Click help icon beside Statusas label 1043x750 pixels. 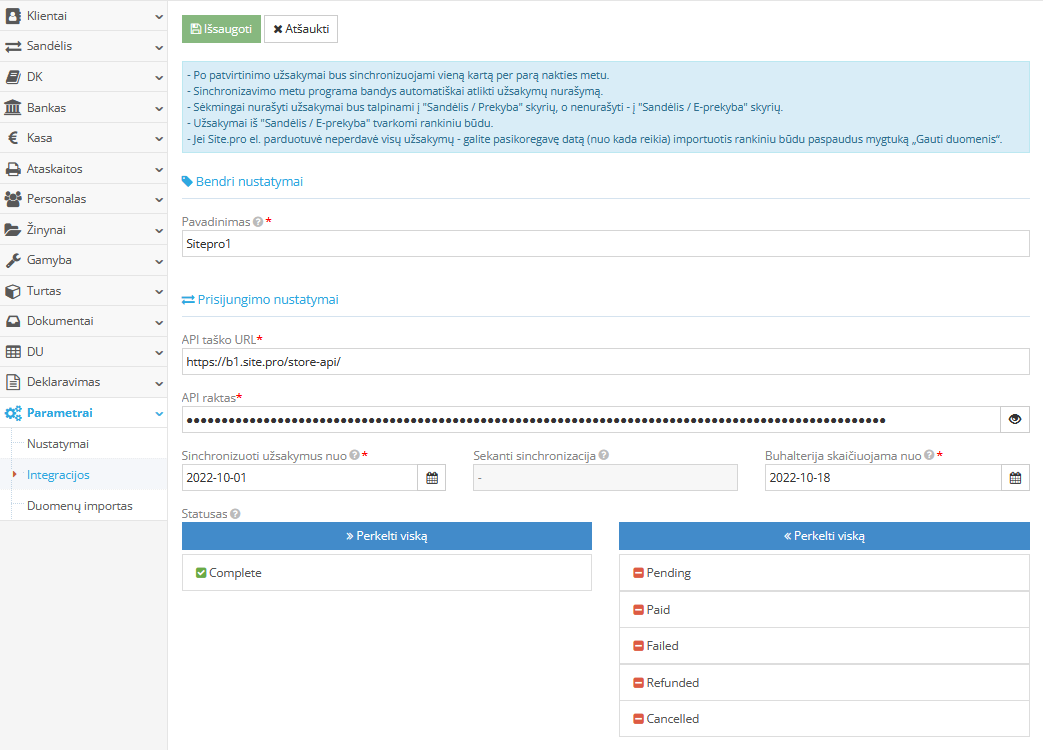(x=235, y=514)
